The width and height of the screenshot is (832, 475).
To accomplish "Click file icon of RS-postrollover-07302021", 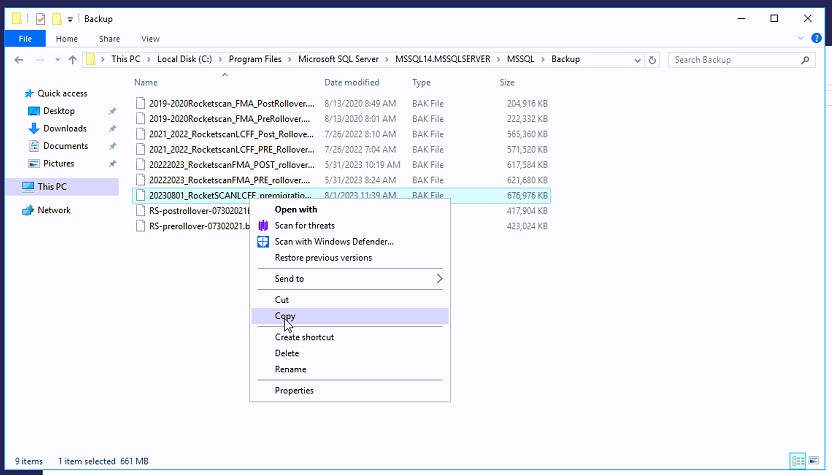I will coord(140,211).
